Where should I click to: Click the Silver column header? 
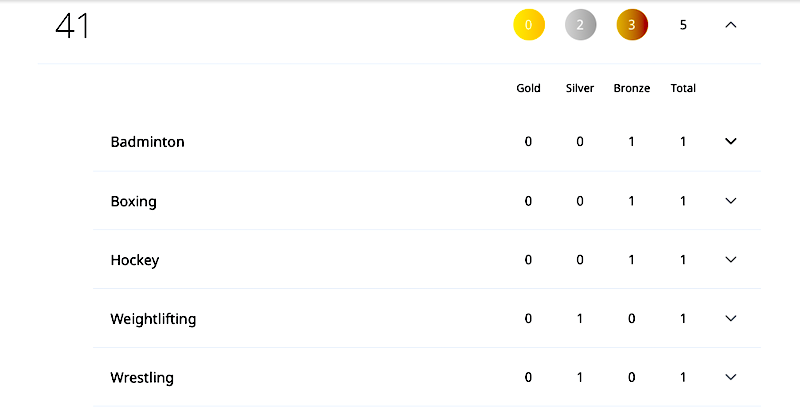click(x=580, y=88)
